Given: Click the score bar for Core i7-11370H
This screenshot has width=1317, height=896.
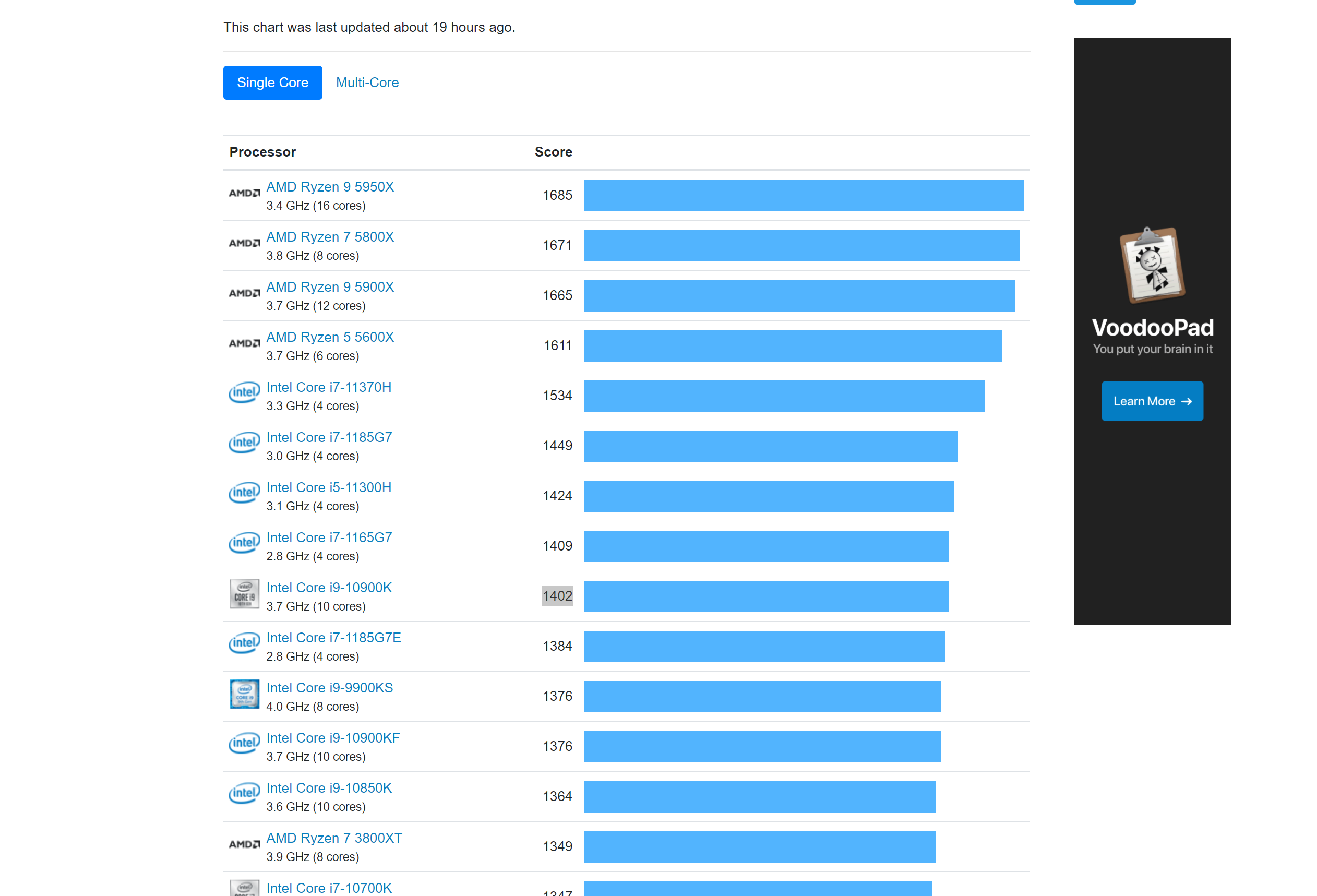Looking at the screenshot, I should 784,396.
